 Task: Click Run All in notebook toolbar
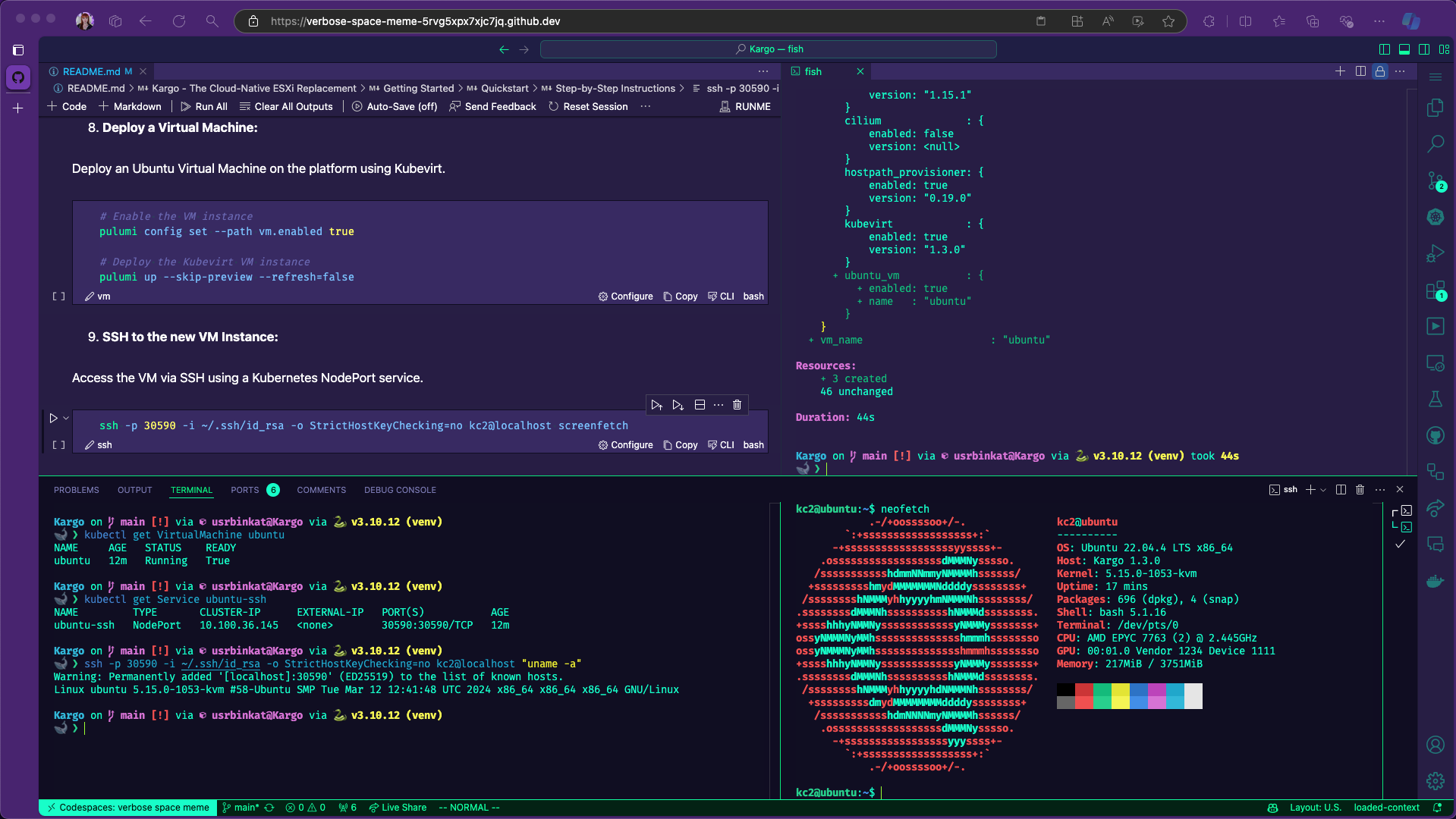[204, 107]
